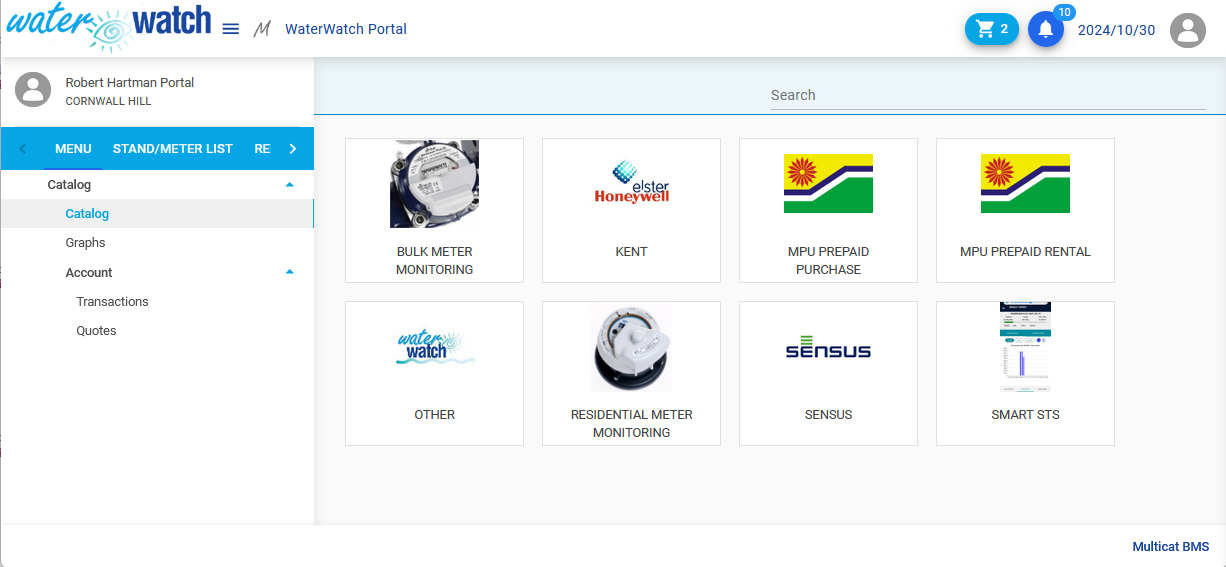
Task: Click the Account menu heading
Action: coord(89,273)
